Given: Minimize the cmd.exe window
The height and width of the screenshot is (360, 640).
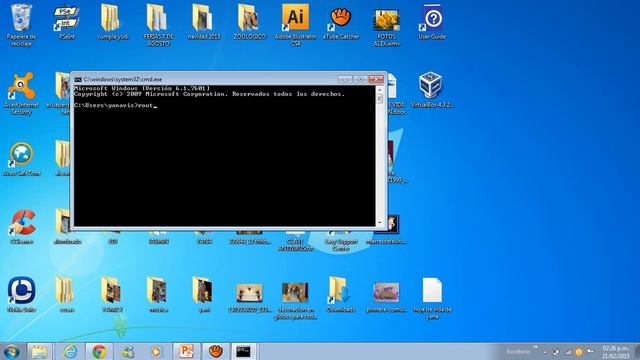Looking at the screenshot, I should (345, 79).
